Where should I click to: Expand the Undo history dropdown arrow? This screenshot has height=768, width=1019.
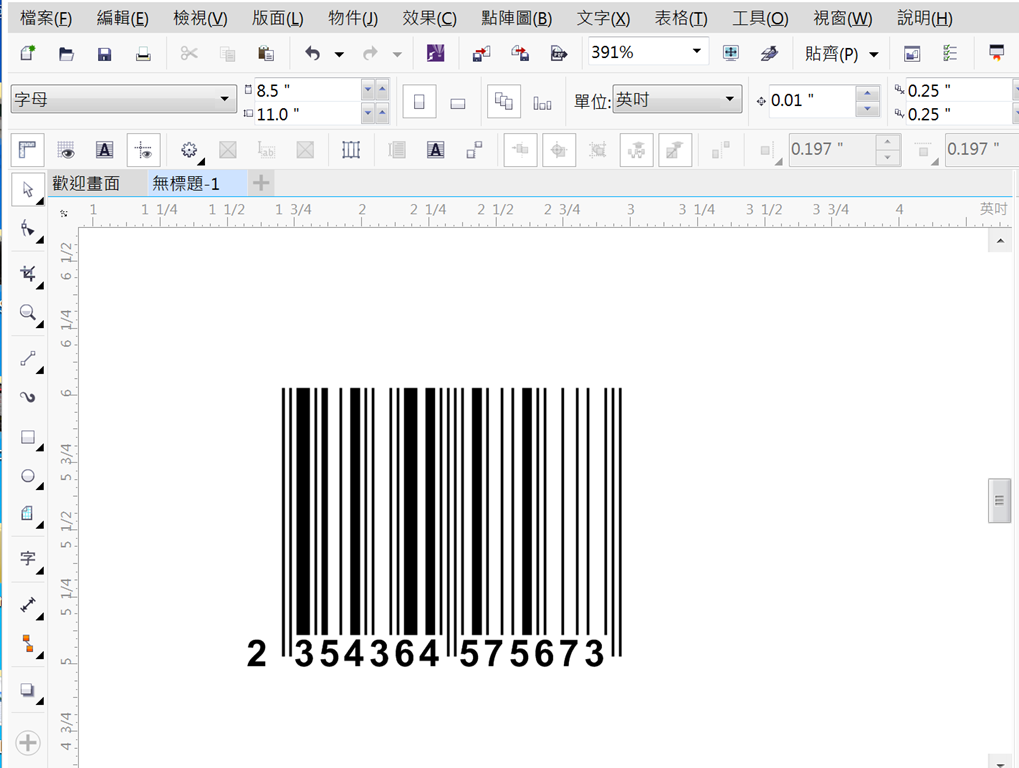[339, 55]
